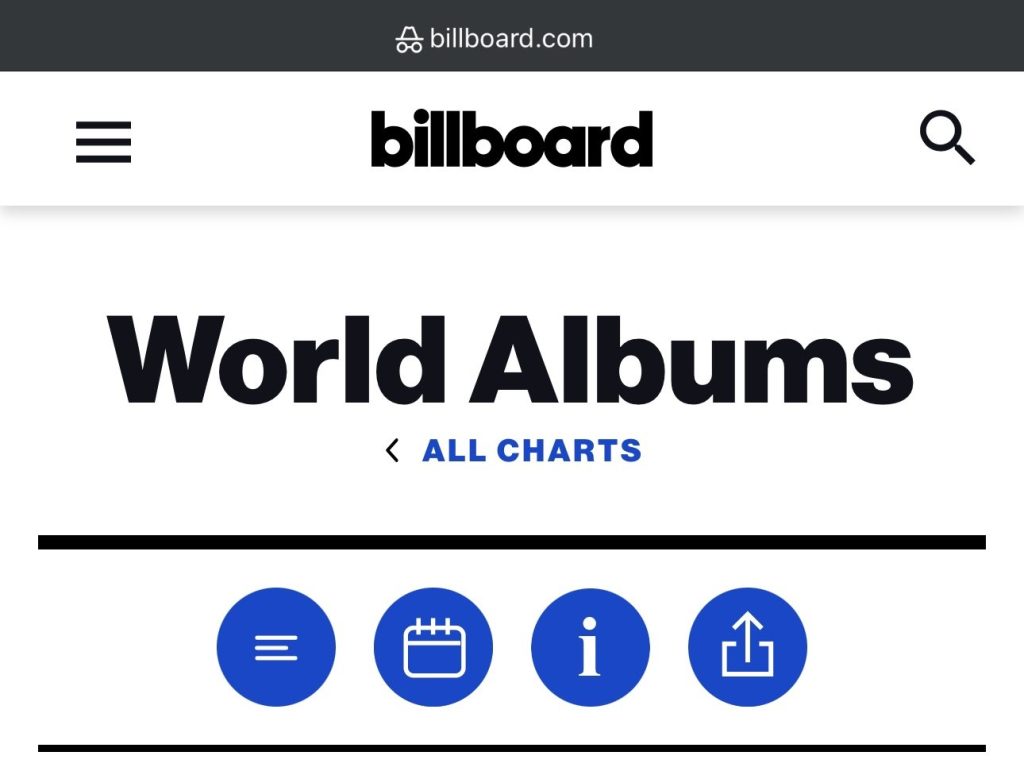Open the hamburger navigation menu
The width and height of the screenshot is (1024, 771).
coord(103,142)
